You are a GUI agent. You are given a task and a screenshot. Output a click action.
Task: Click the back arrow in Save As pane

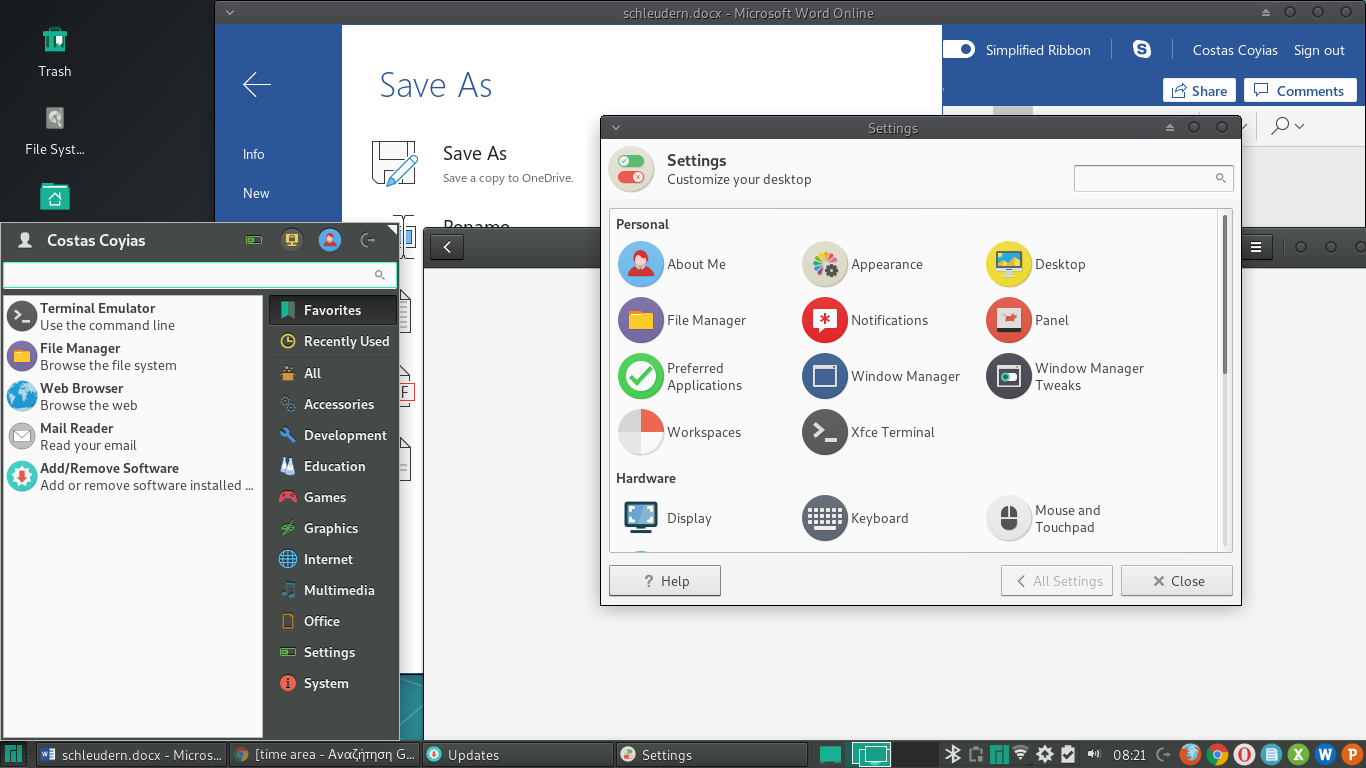(x=257, y=85)
